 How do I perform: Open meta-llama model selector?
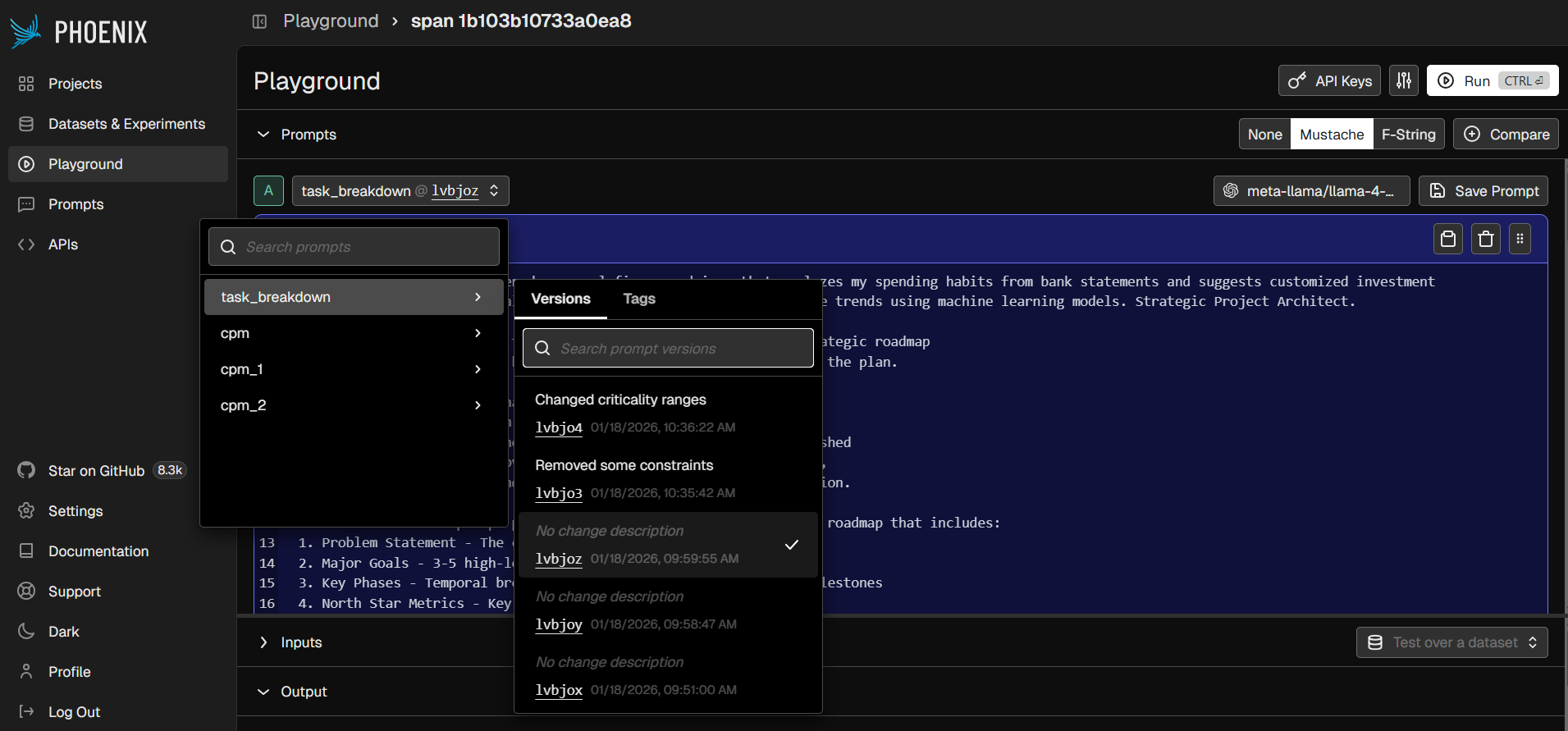[1311, 191]
